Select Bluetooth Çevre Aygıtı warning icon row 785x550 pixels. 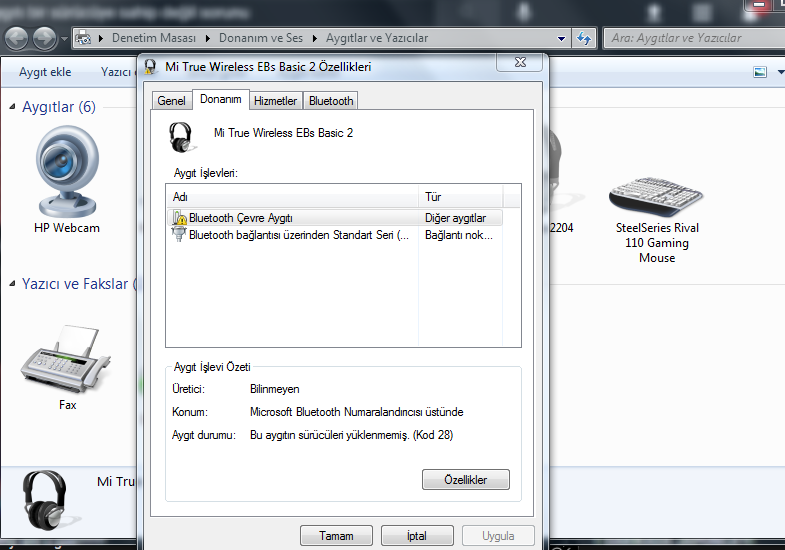click(x=334, y=218)
